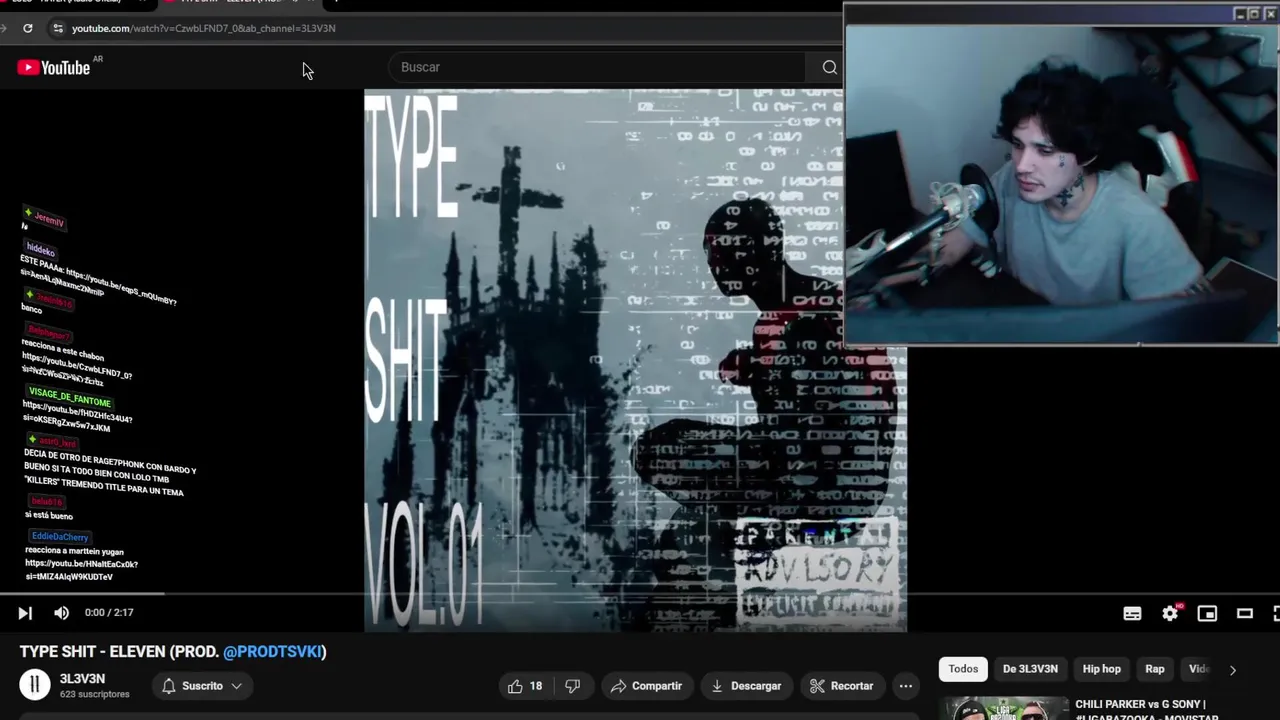This screenshot has height=720, width=1280.
Task: Dislike the video with thumbs down
Action: (x=572, y=686)
